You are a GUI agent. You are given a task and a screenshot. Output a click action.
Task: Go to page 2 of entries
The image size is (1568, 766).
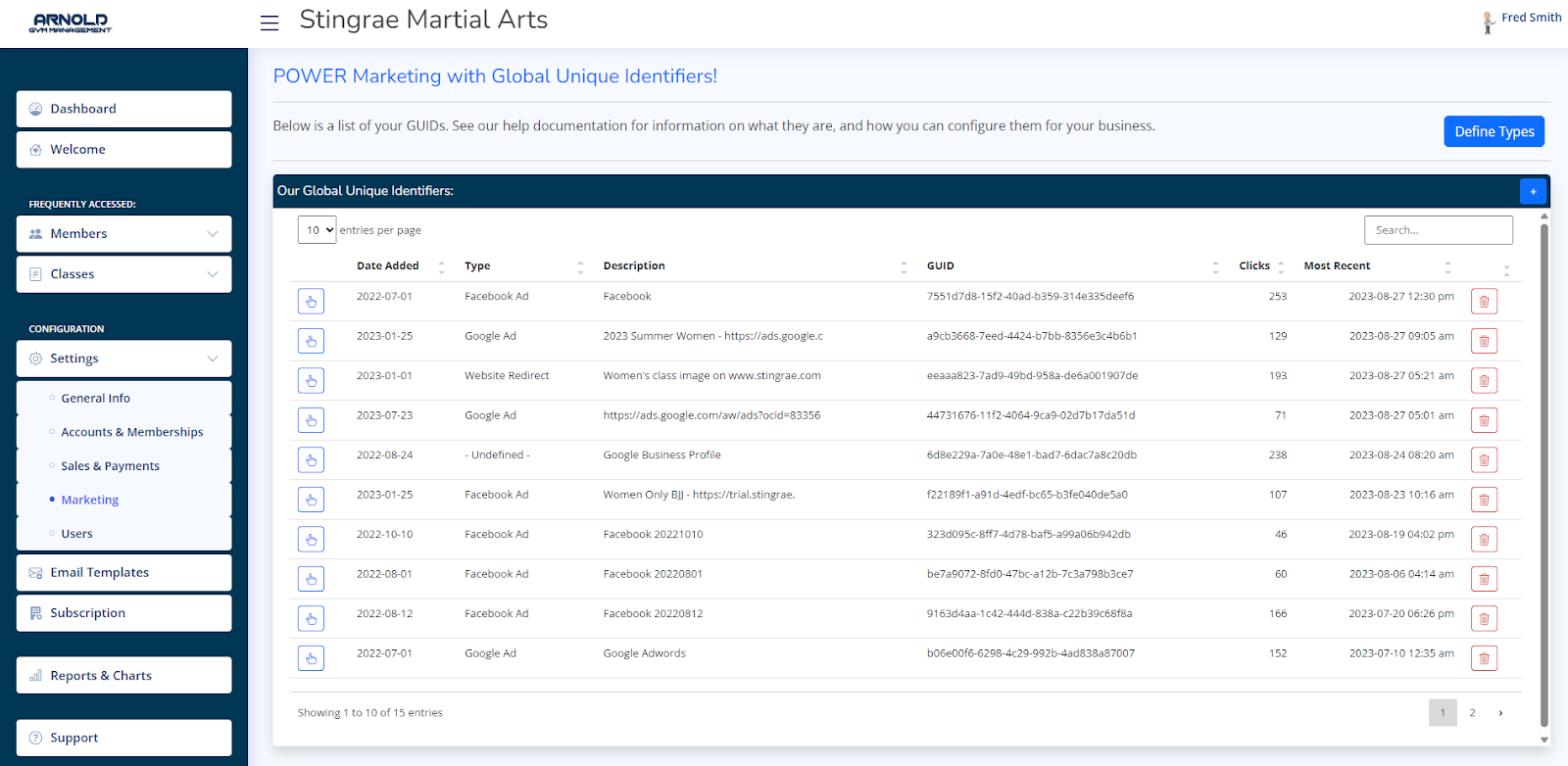[1472, 713]
